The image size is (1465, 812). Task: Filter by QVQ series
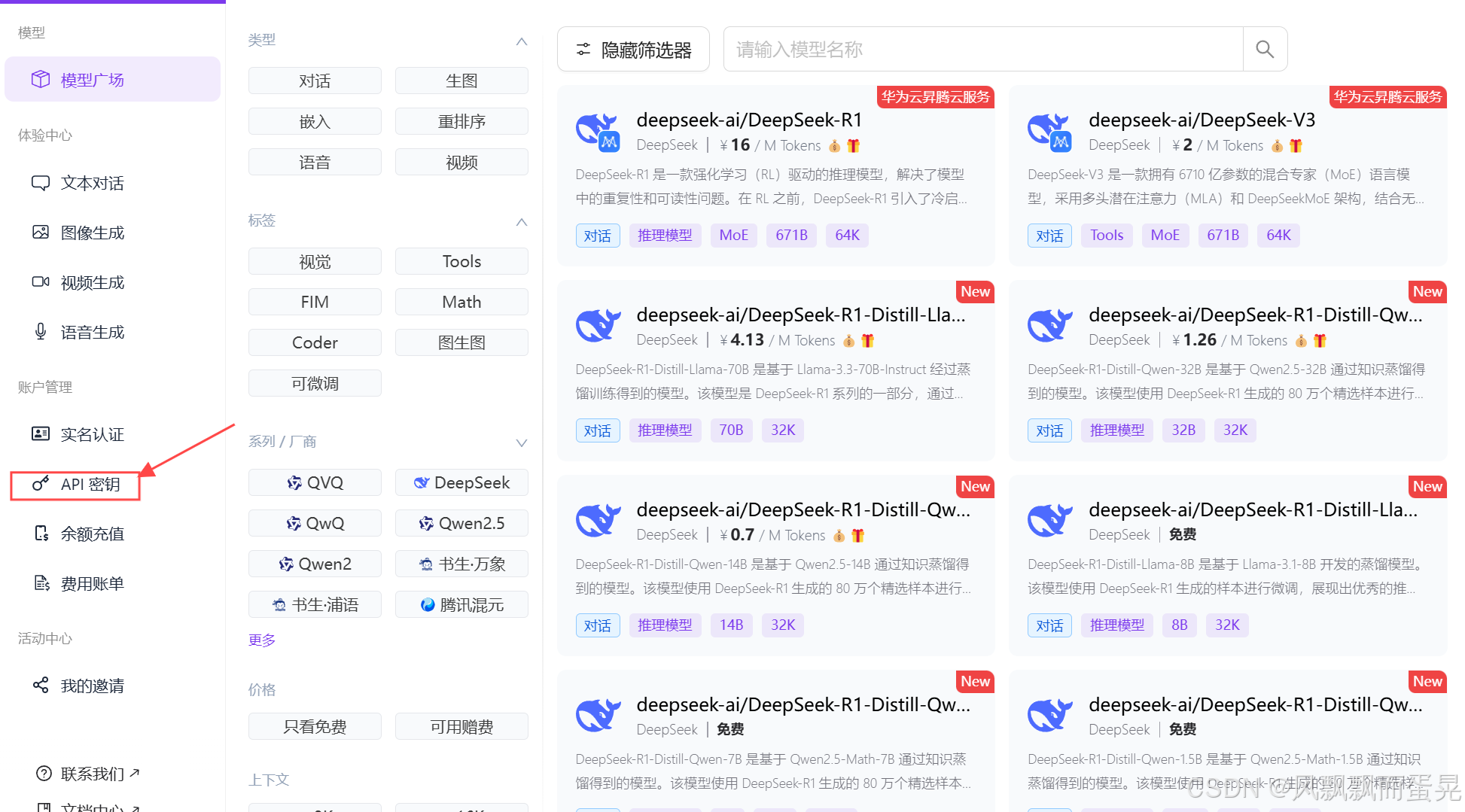click(x=315, y=482)
